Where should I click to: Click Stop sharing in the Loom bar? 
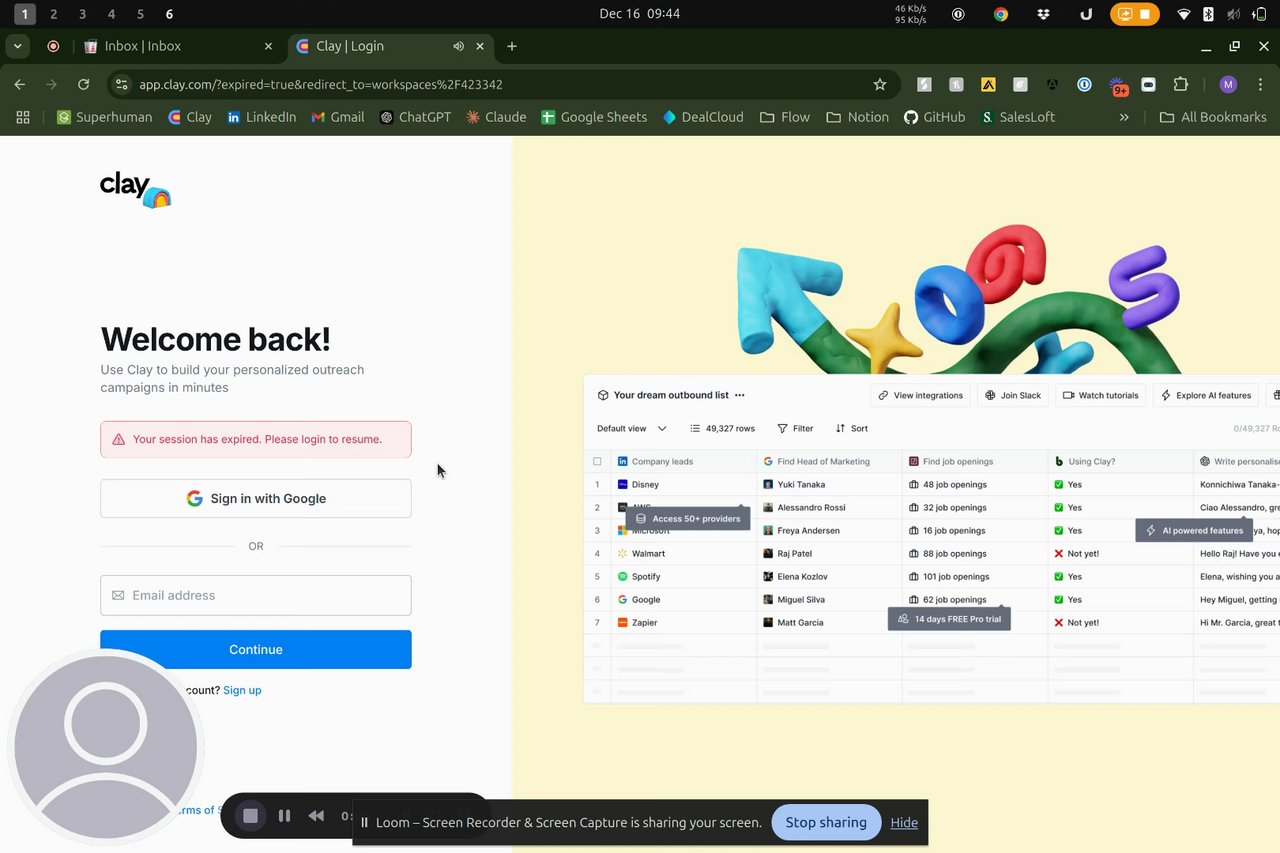pos(826,822)
